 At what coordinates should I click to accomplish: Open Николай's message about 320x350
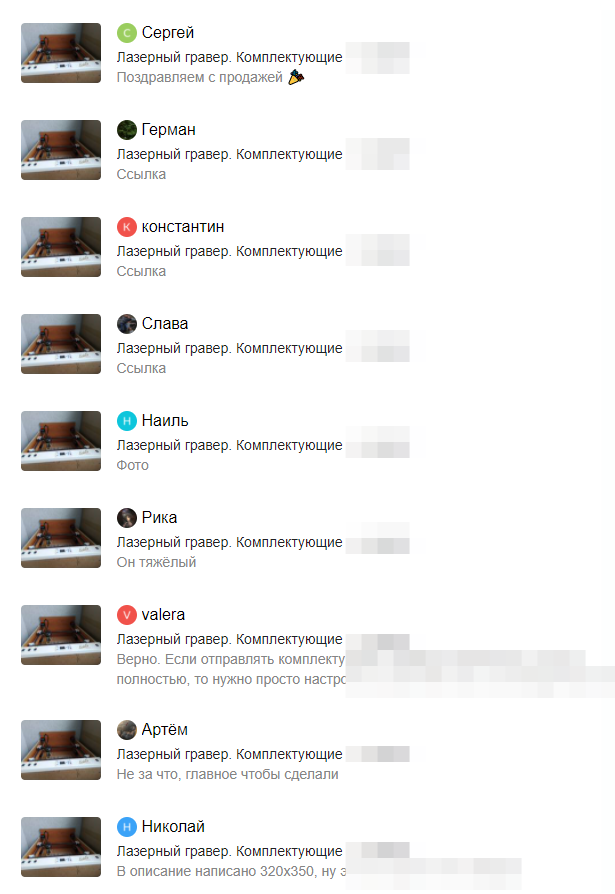pyautogui.click(x=231, y=871)
